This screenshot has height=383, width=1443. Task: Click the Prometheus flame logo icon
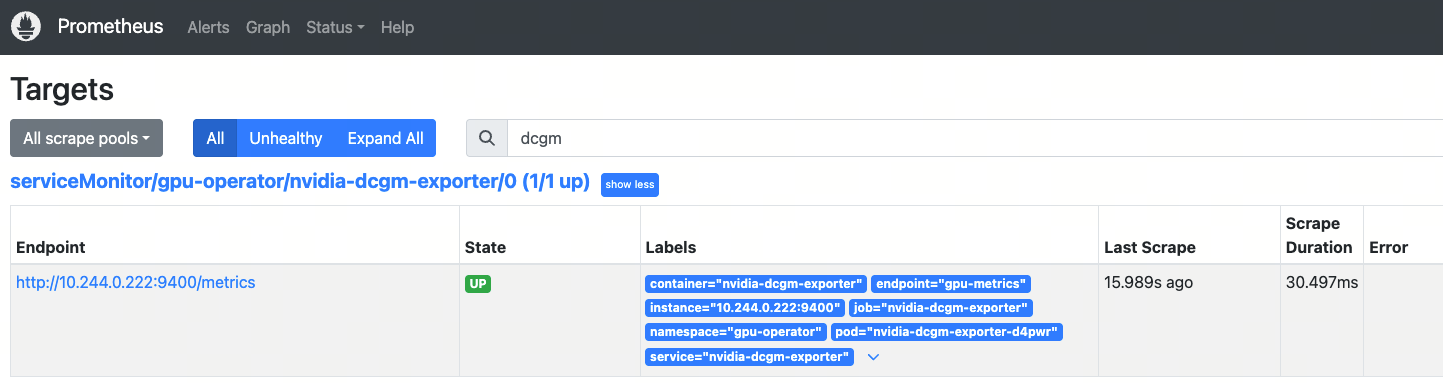click(x=27, y=27)
